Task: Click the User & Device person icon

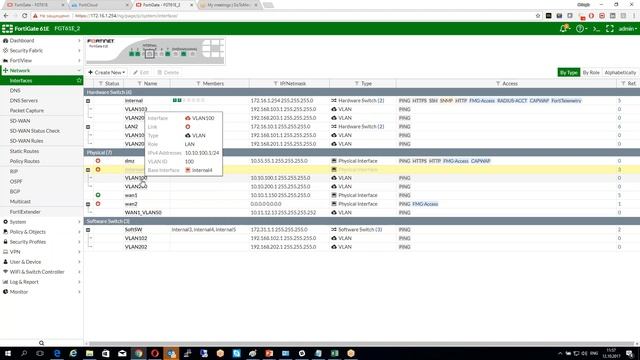Action: (5, 262)
